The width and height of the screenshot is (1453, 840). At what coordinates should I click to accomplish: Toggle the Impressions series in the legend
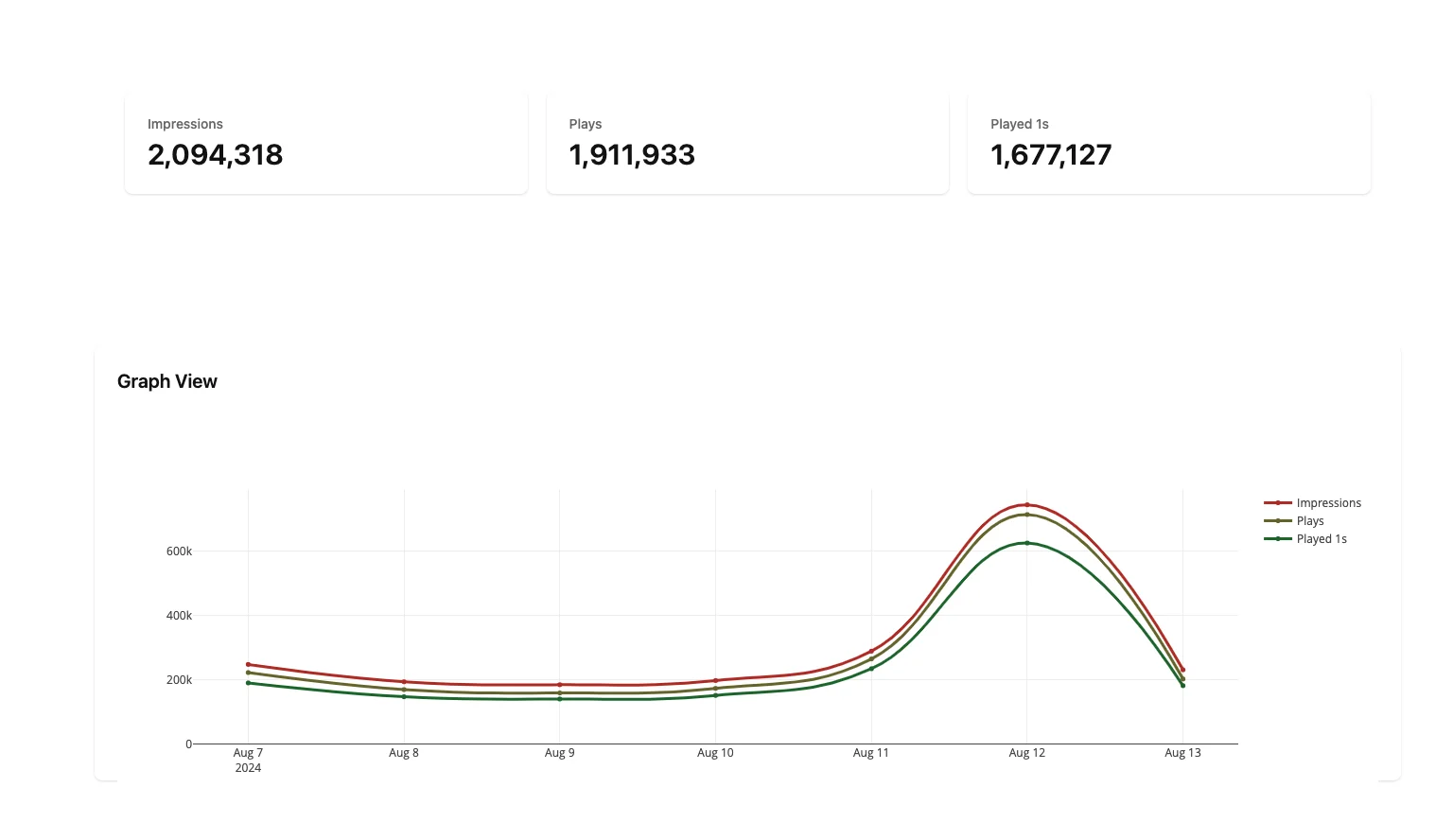[x=1313, y=503]
